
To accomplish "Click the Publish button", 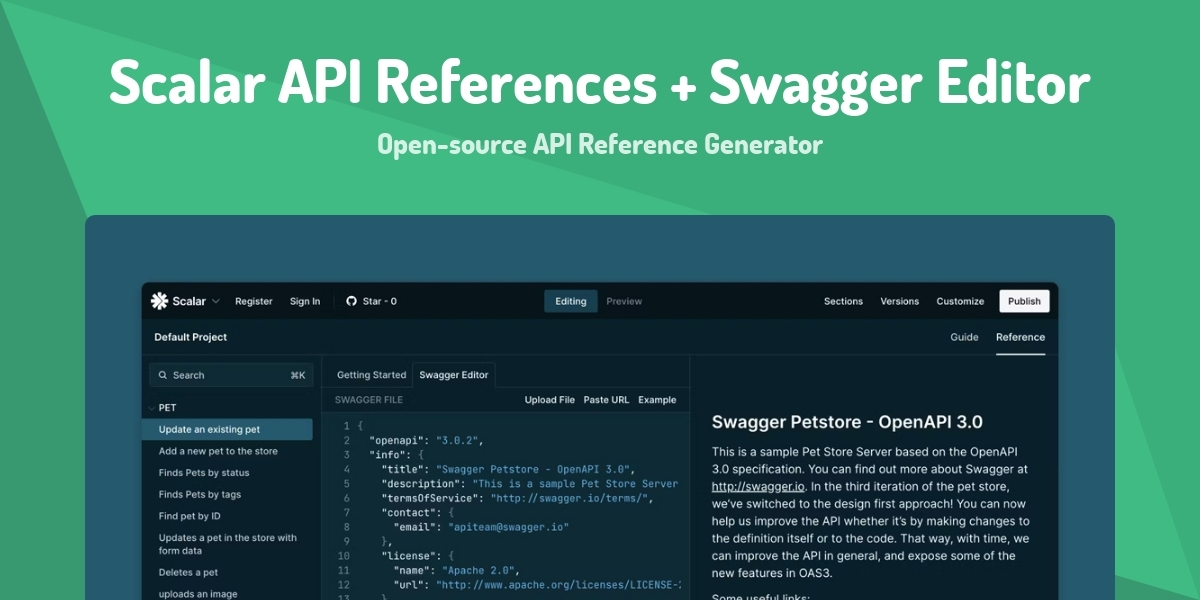I will 1024,300.
